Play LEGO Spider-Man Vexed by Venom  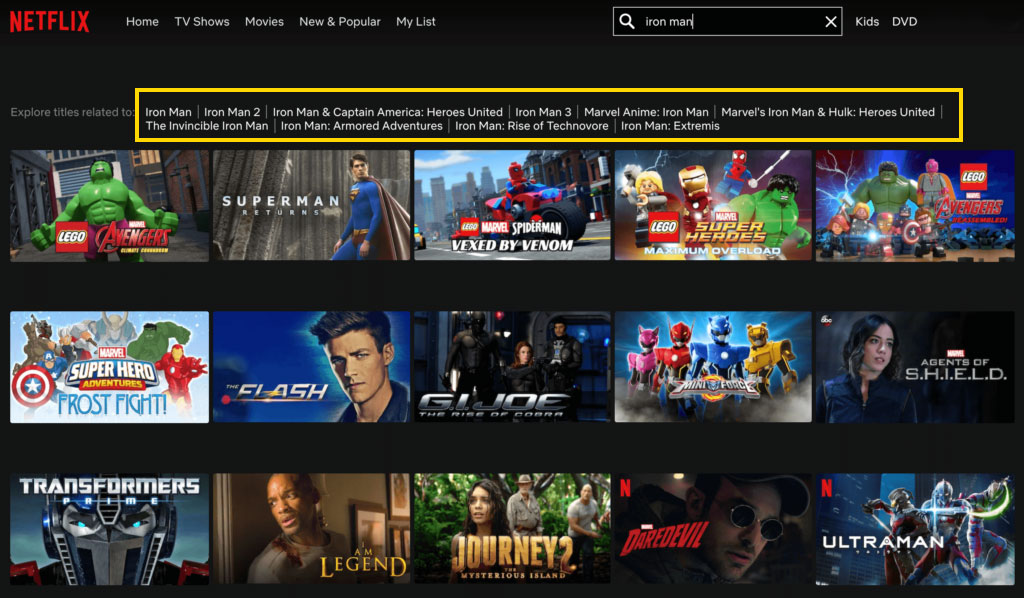(513, 206)
